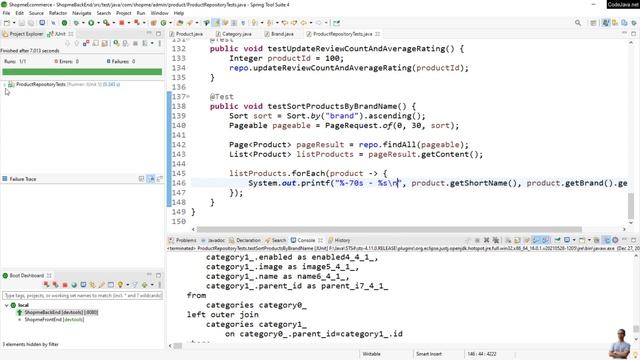Click the New file toolbar icon
The height and width of the screenshot is (360, 640).
coord(7,23)
